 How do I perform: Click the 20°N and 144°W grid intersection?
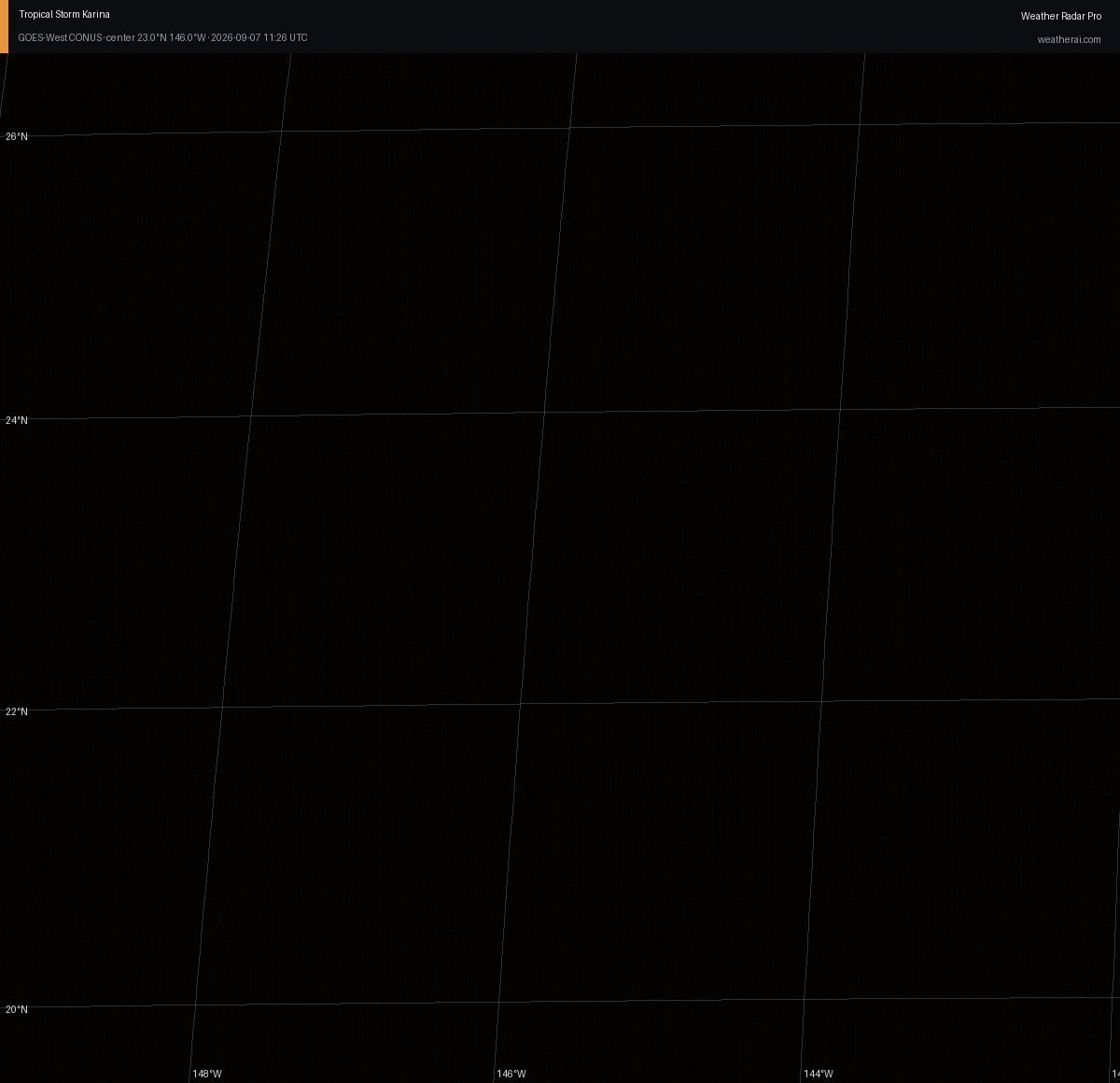tap(805, 999)
